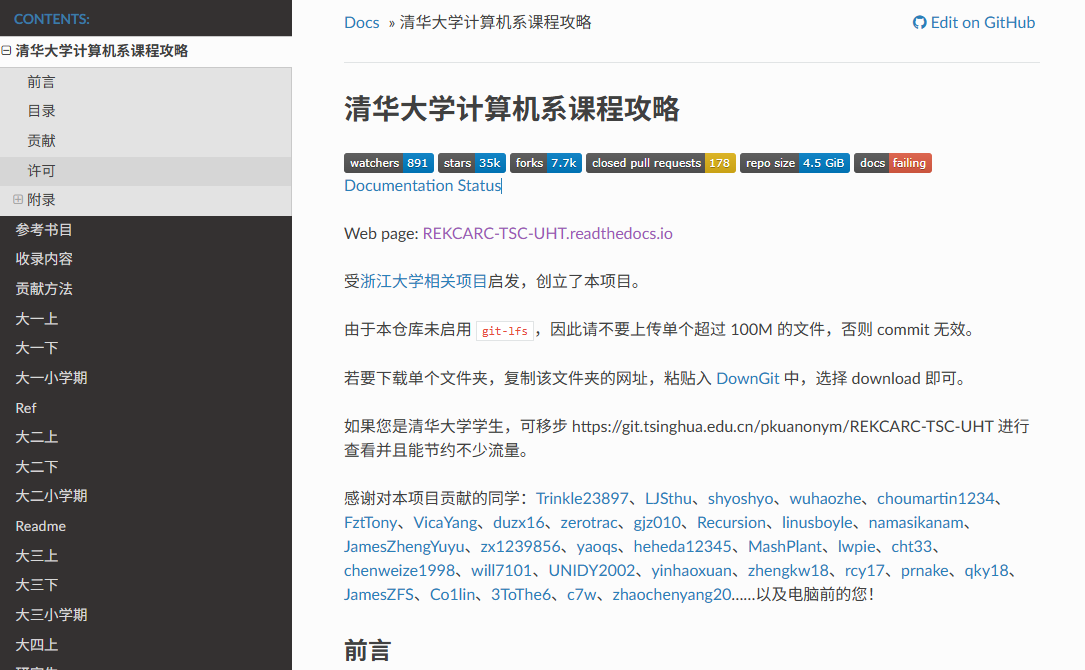The image size is (1085, 670).
Task: Open the forks 7.7k badge
Action: (546, 163)
